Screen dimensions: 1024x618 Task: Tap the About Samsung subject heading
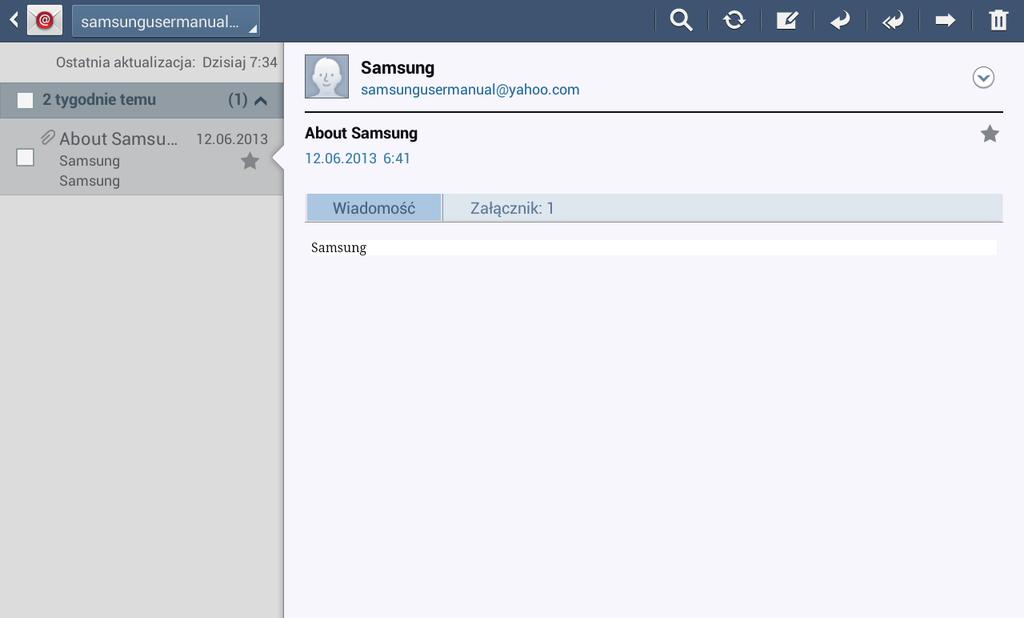(x=361, y=133)
